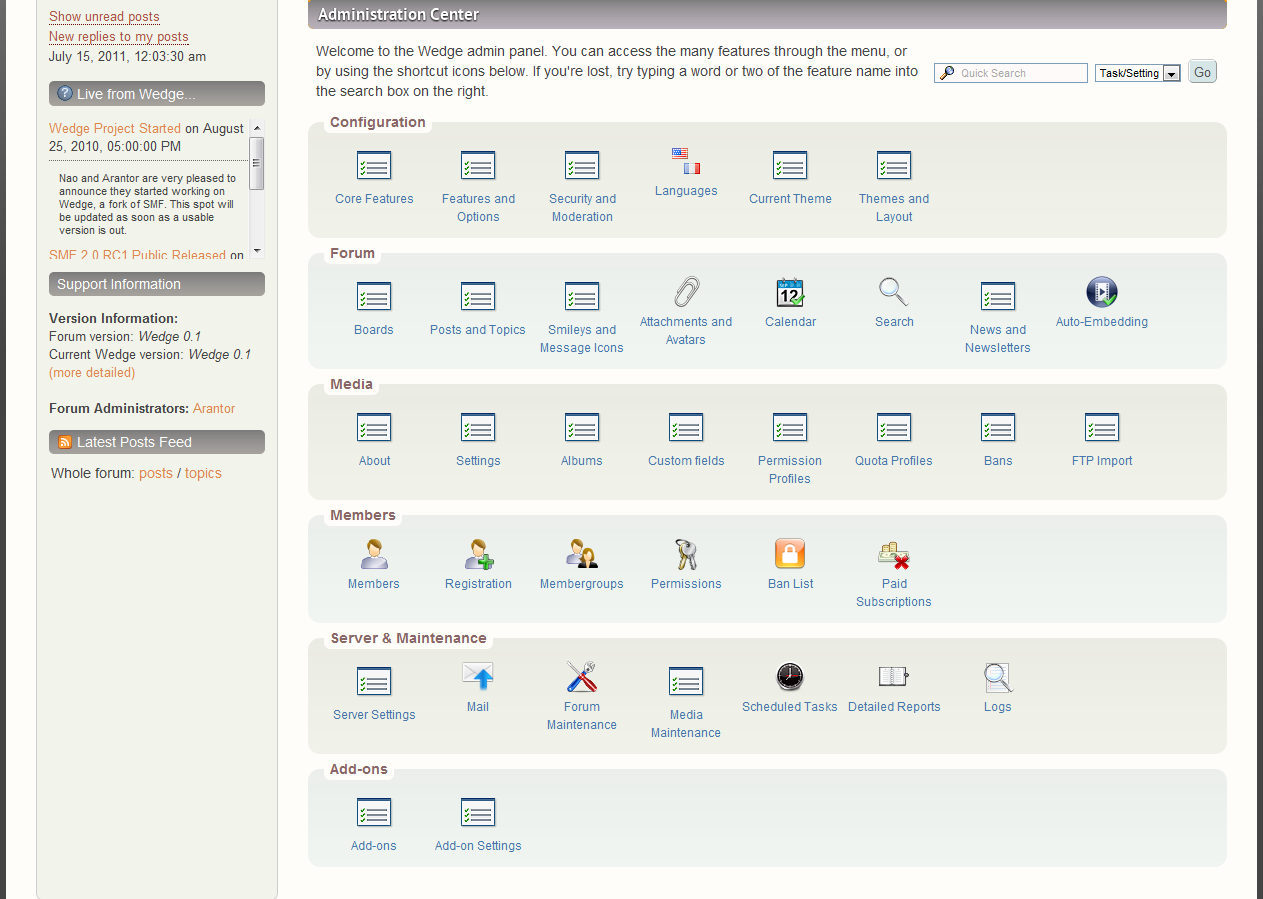Screen dimensions: 1263x899
Task: Click the Auto-Embedding play icon
Action: pyautogui.click(x=1101, y=292)
